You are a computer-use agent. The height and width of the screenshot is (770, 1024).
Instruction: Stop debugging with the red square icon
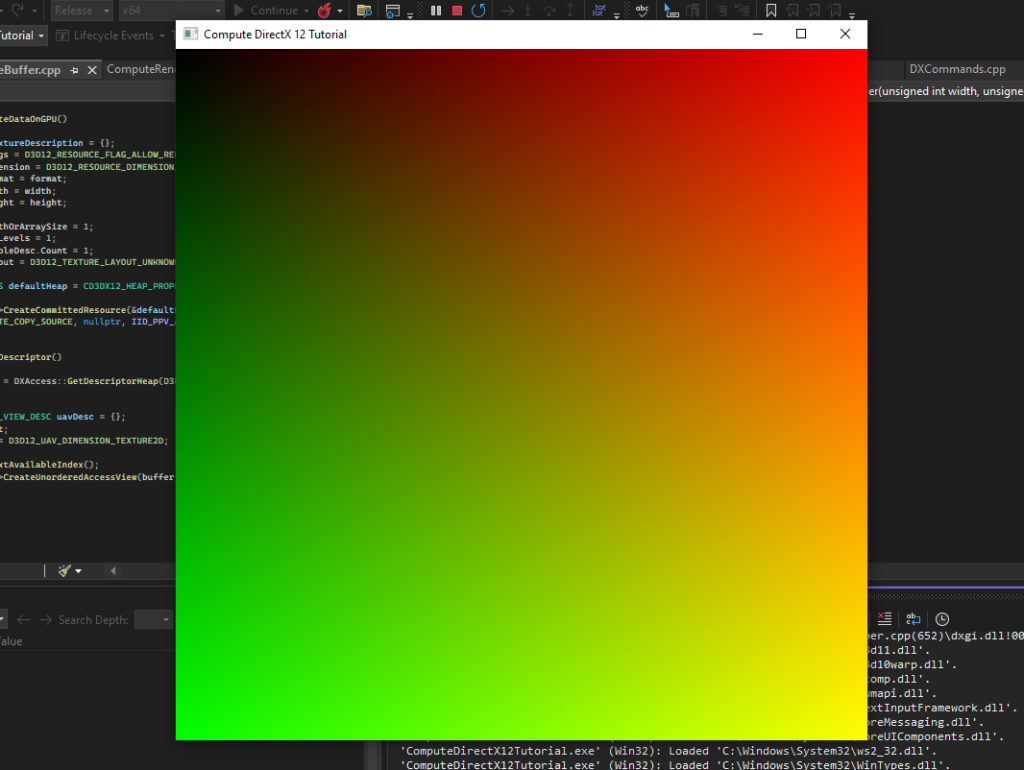click(x=457, y=11)
